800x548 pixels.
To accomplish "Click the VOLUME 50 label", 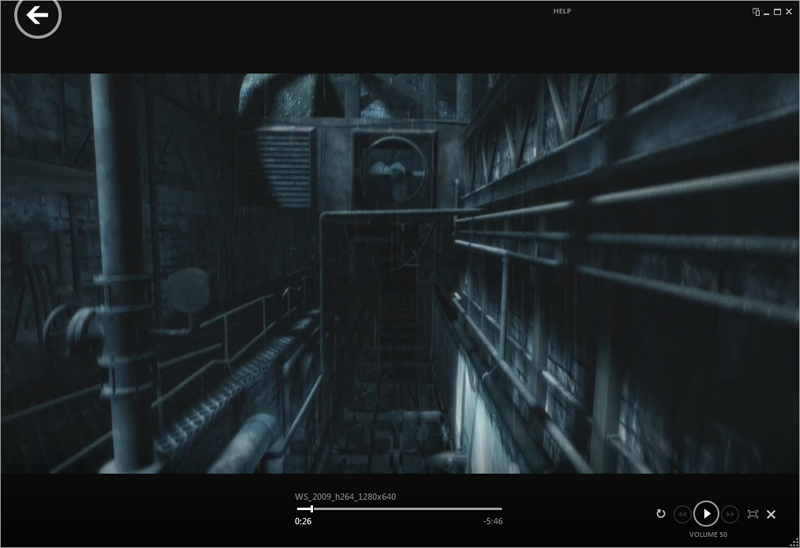I will click(x=708, y=534).
